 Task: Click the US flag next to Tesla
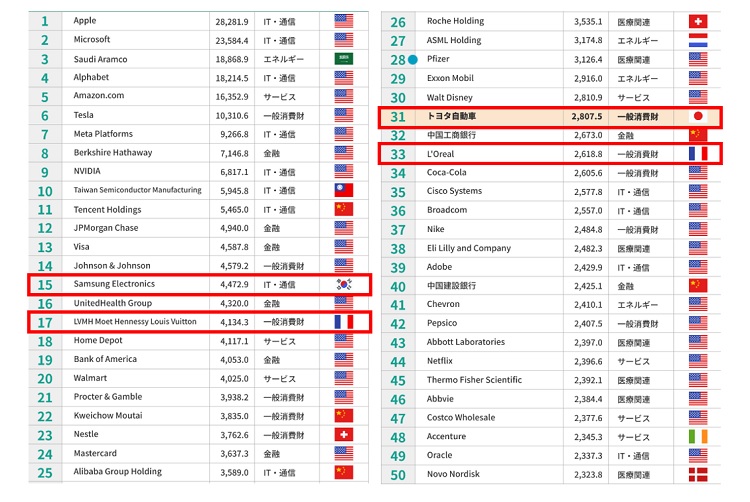[343, 115]
